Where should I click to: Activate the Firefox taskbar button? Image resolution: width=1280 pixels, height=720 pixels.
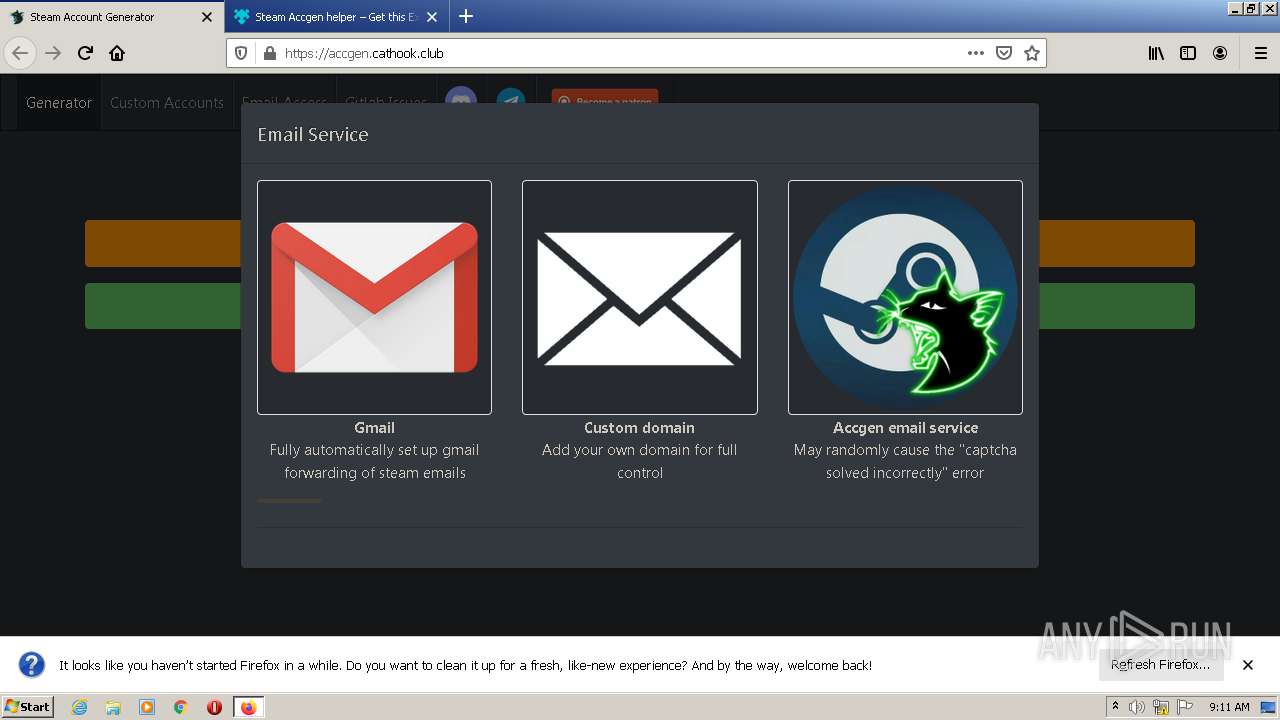coord(248,707)
